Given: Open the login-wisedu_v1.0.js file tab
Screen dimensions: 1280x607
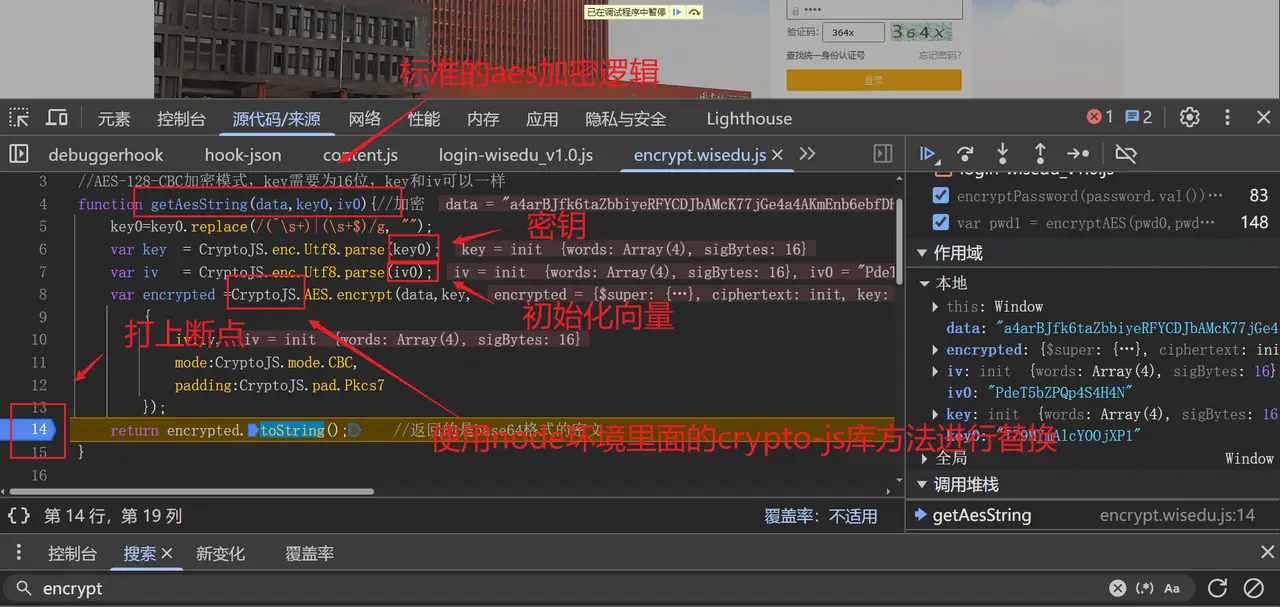Looking at the screenshot, I should [x=515, y=155].
